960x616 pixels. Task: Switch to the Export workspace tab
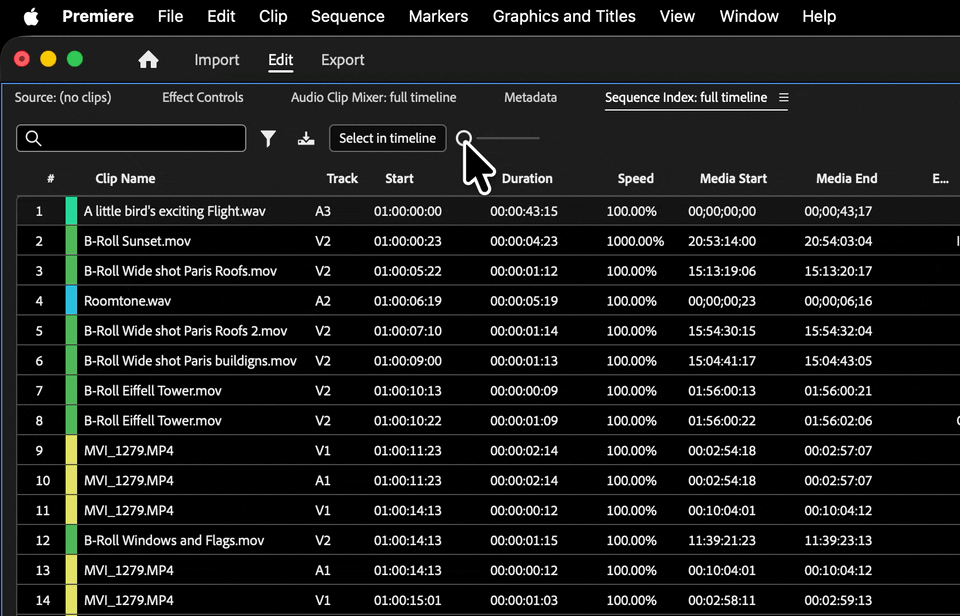(x=343, y=60)
